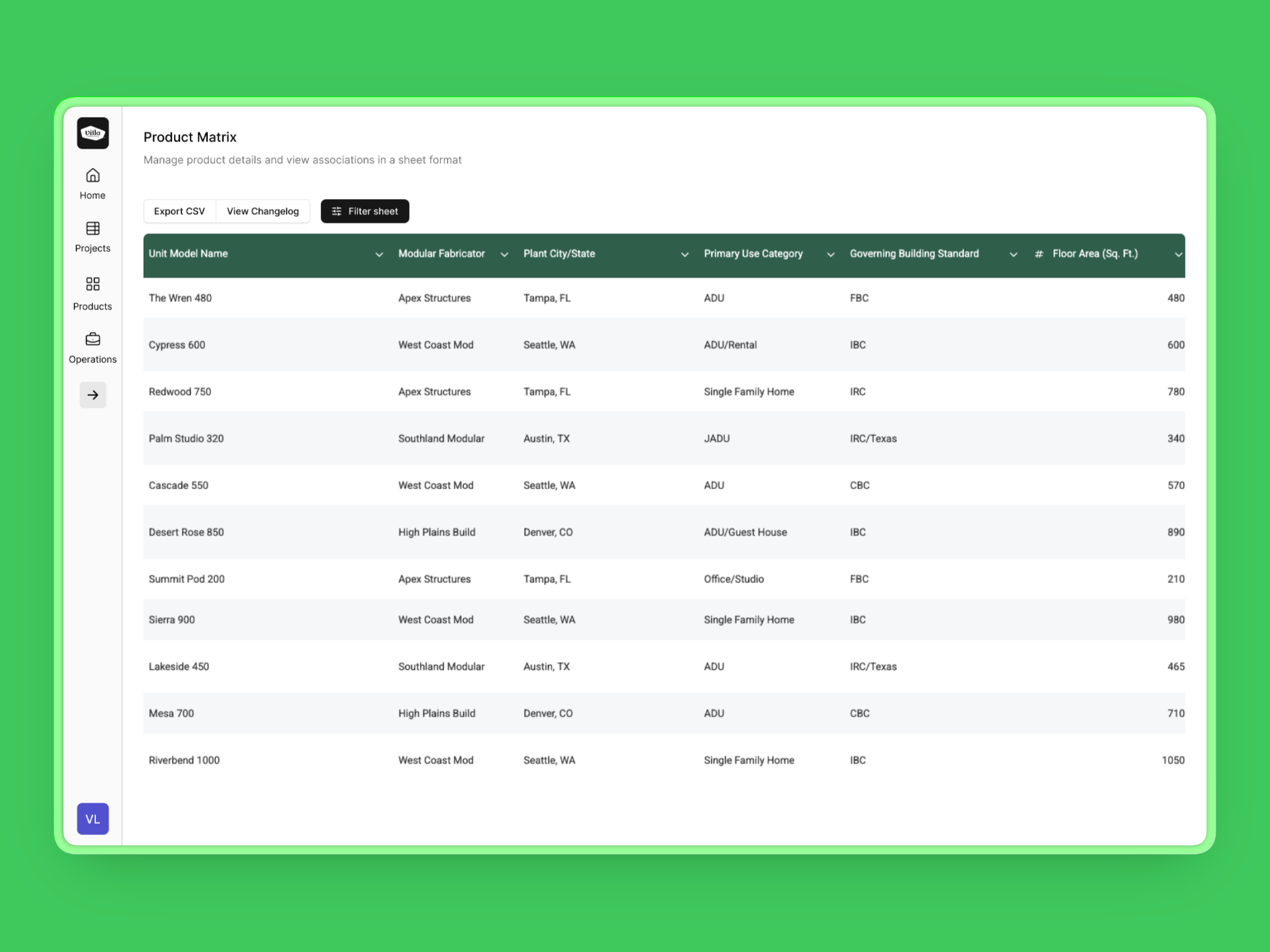Click the Riverbend 1000 cell
Image resolution: width=1270 pixels, height=952 pixels.
click(184, 760)
